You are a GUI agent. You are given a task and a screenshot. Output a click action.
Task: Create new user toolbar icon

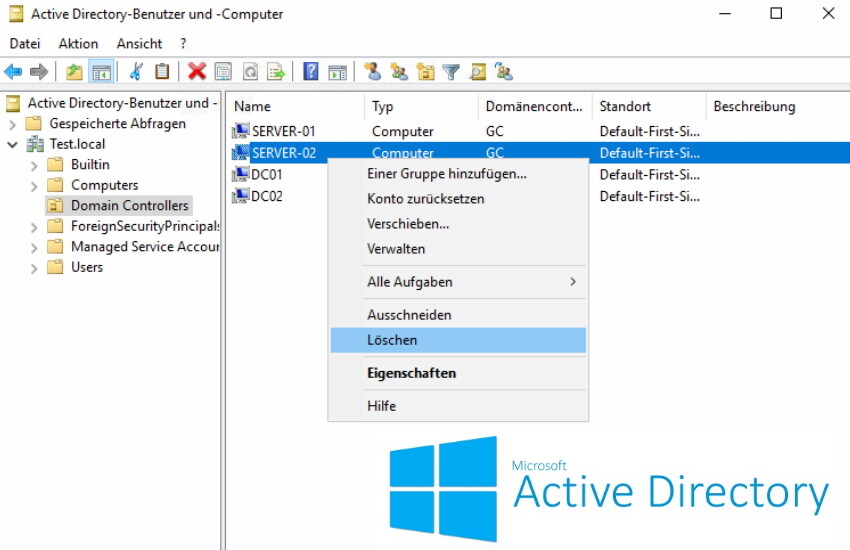pyautogui.click(x=372, y=72)
